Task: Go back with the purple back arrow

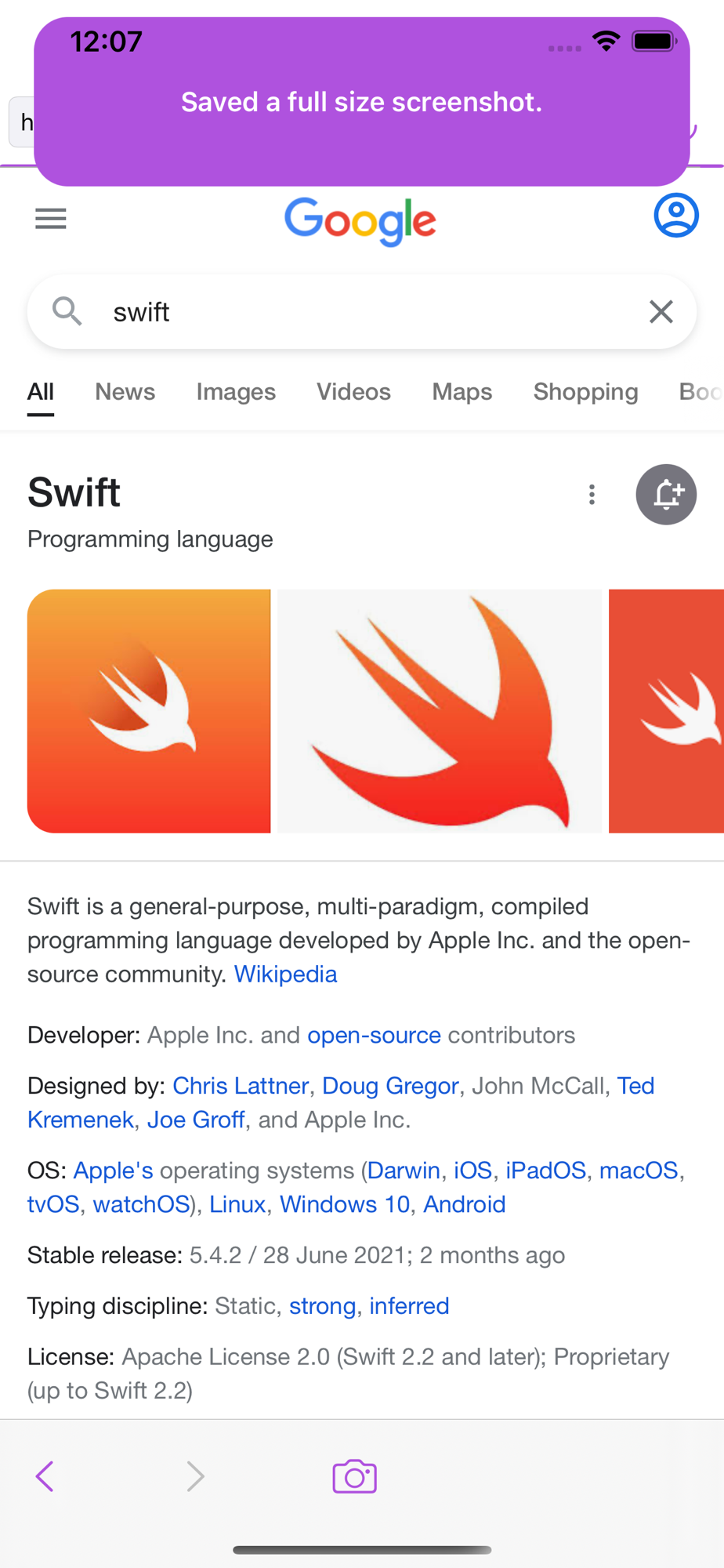Action: point(45,1476)
